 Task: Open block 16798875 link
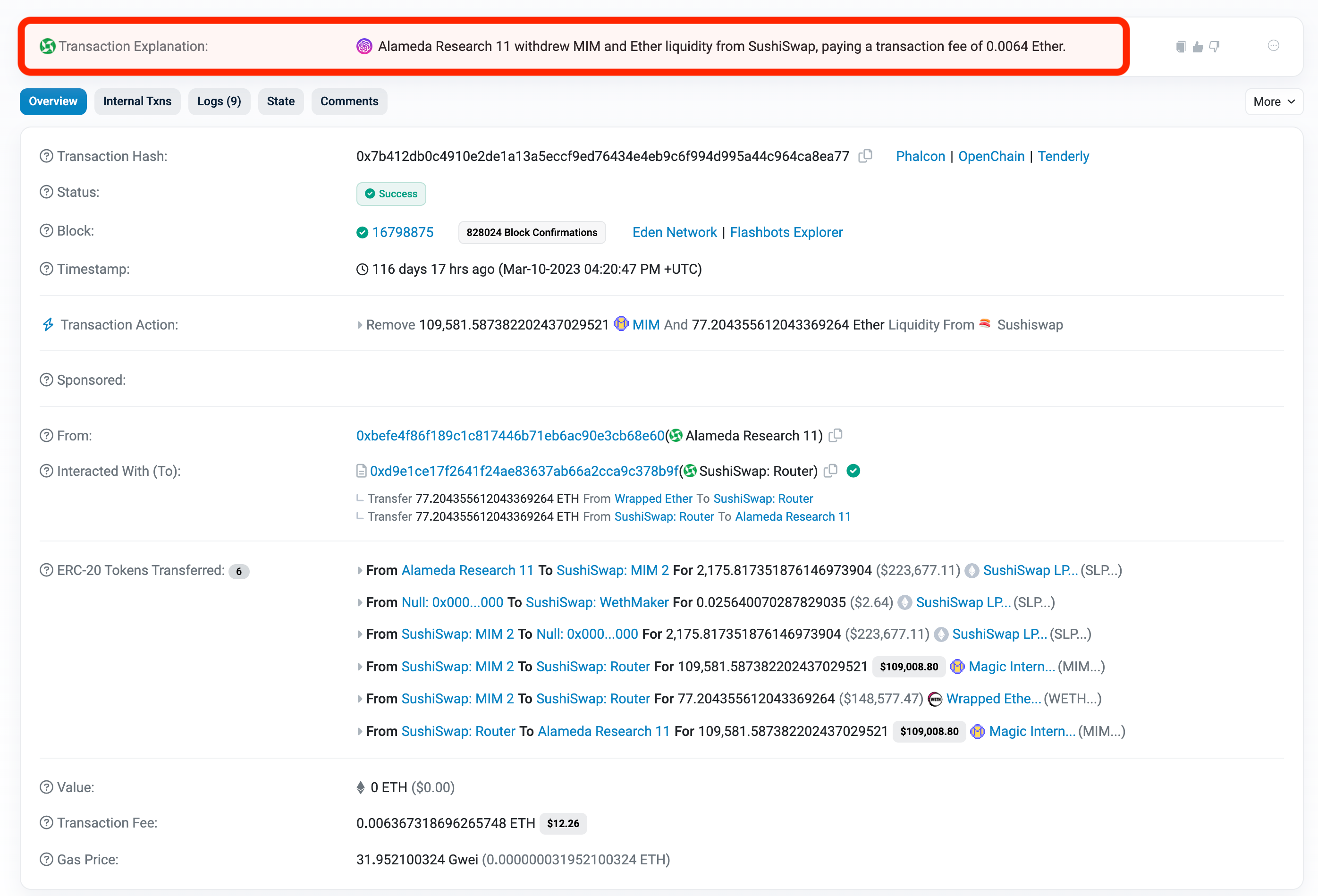(403, 233)
